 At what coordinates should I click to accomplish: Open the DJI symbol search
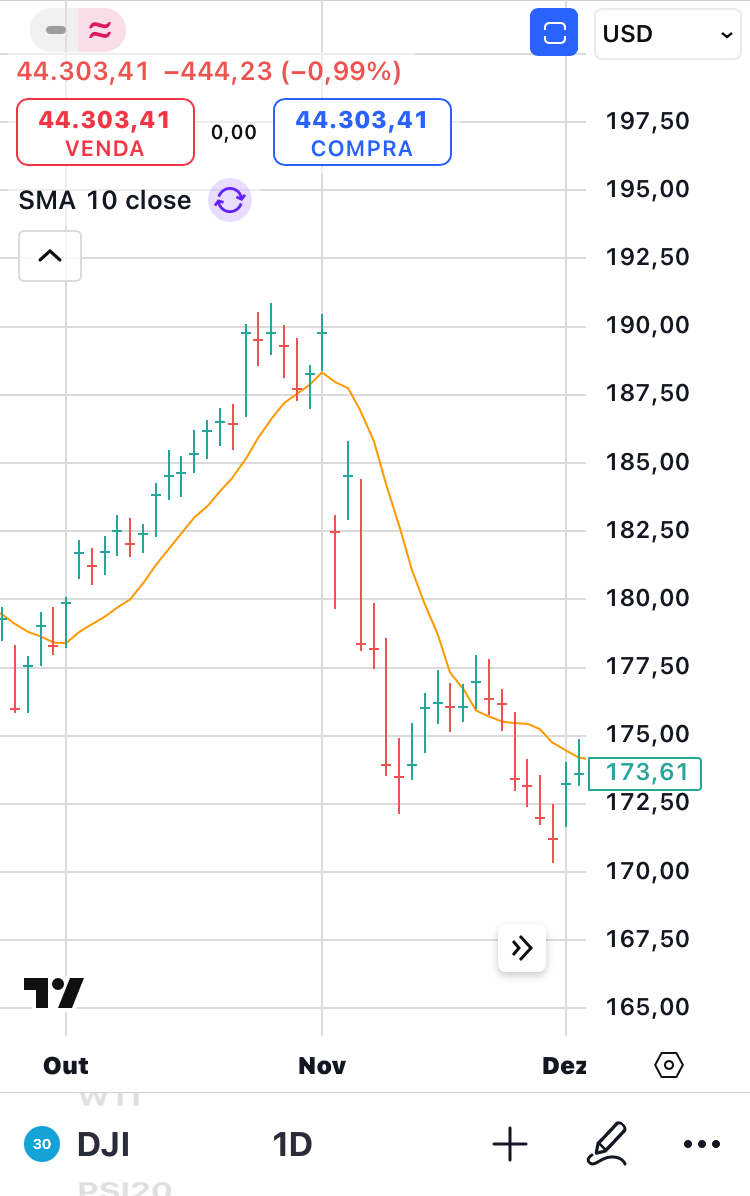click(x=103, y=1144)
